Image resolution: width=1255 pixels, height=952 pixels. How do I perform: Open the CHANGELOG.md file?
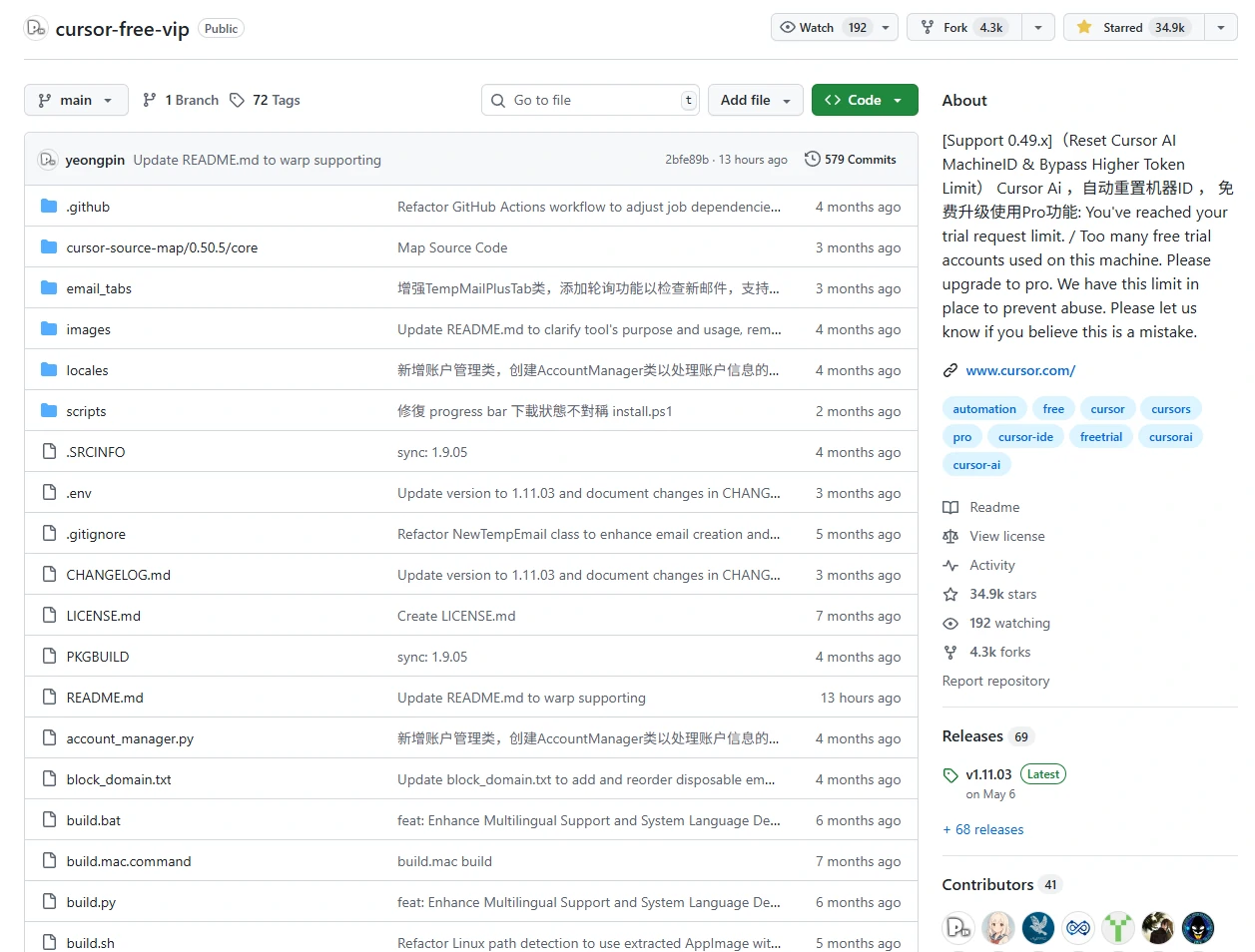pos(119,575)
